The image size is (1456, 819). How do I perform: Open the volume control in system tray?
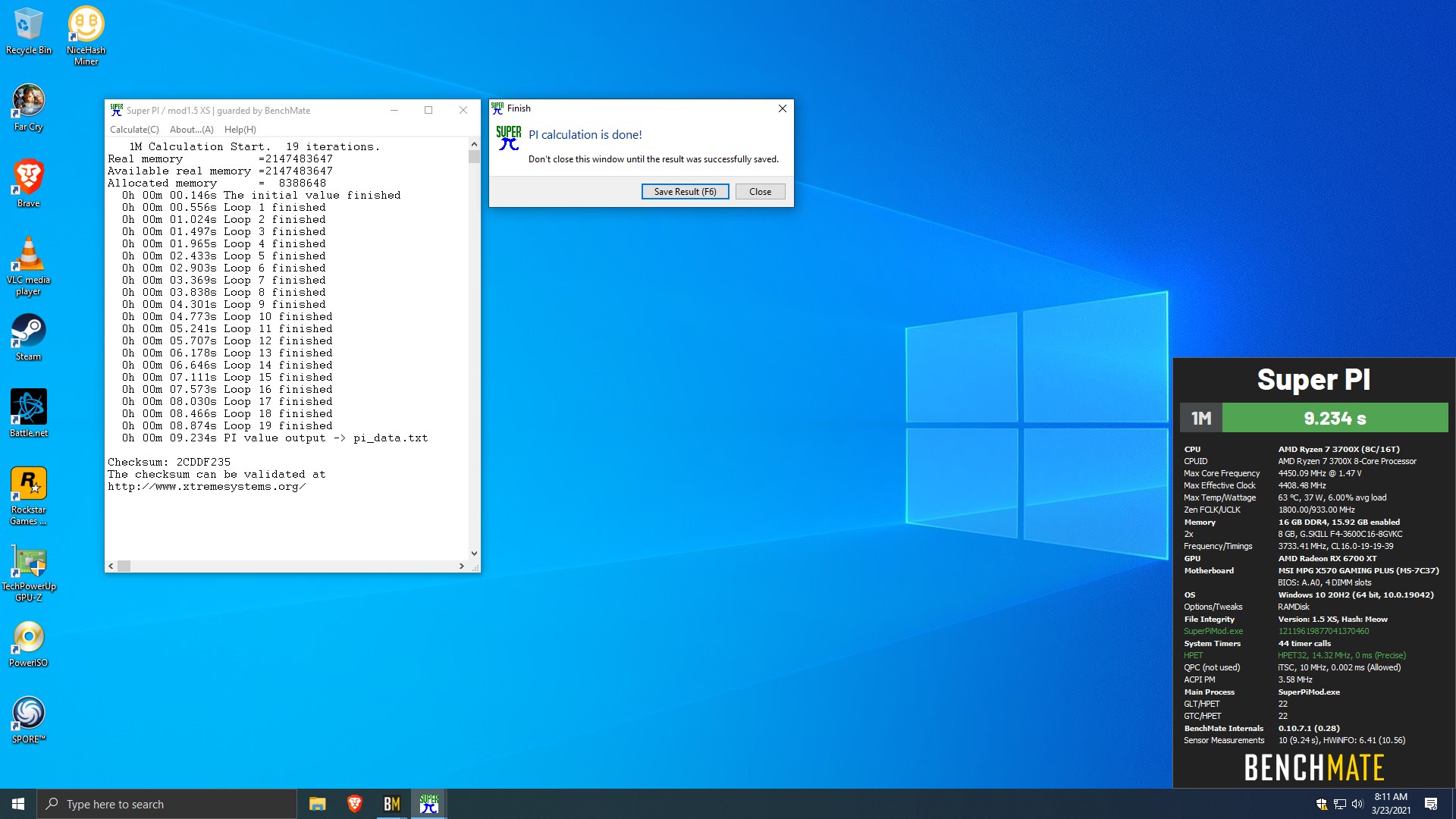click(x=1357, y=804)
